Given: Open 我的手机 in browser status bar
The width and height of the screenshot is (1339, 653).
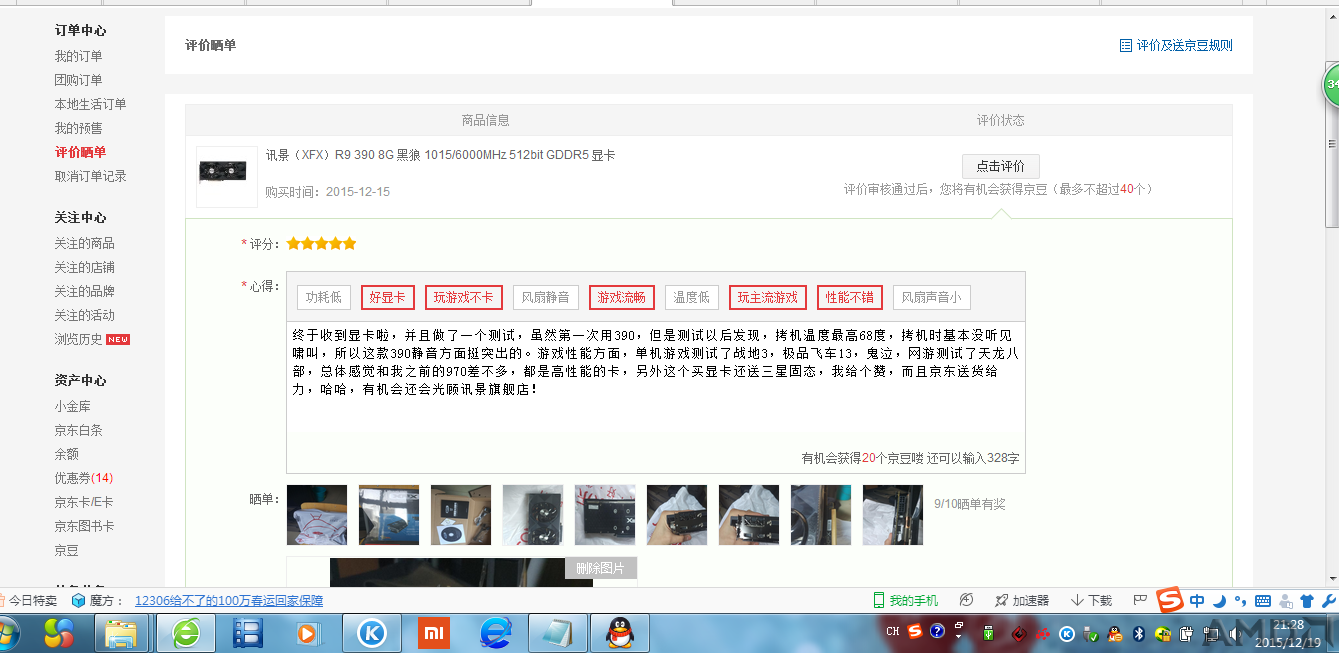Looking at the screenshot, I should (x=906, y=601).
